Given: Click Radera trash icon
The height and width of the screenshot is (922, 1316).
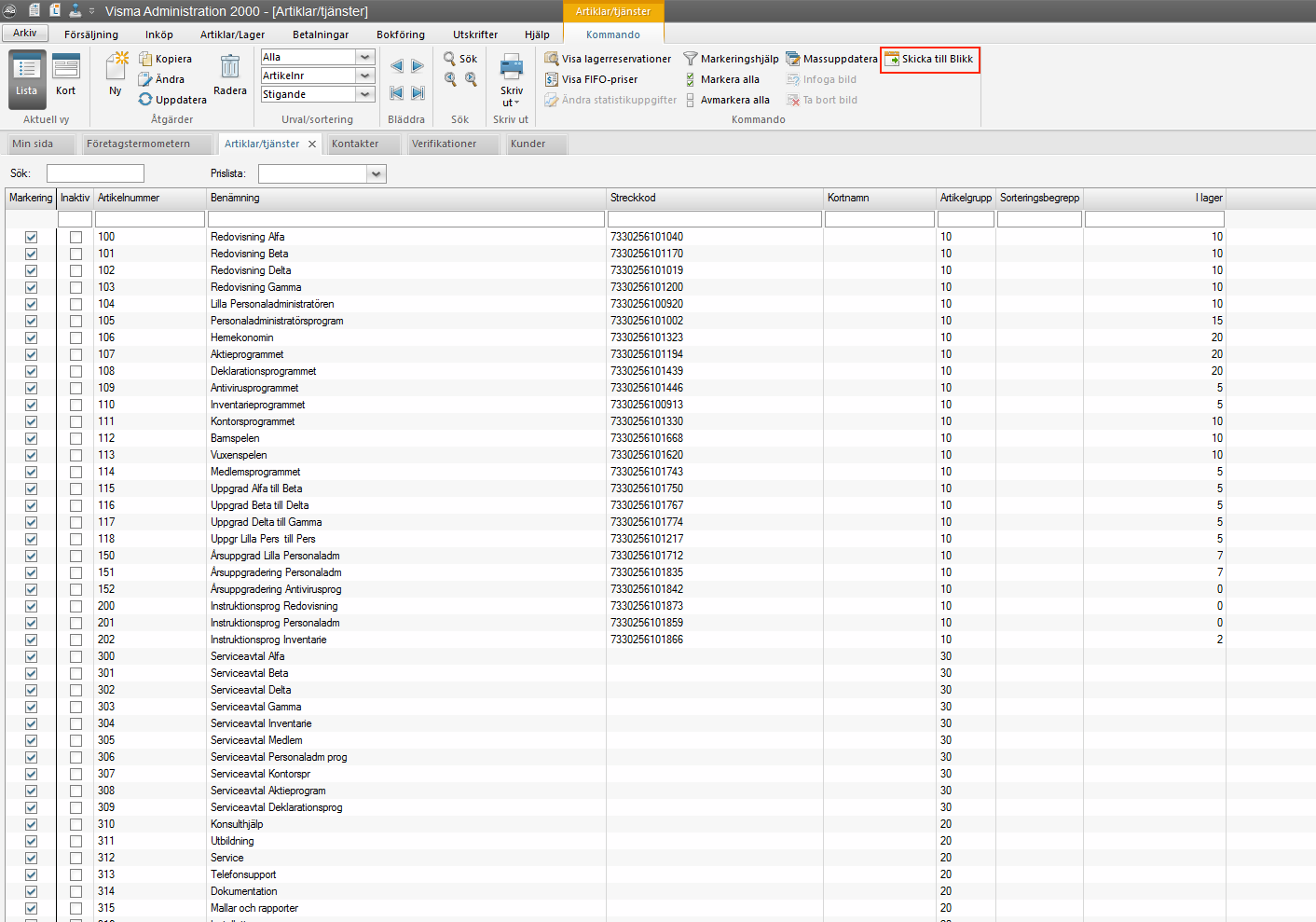Looking at the screenshot, I should click(230, 66).
